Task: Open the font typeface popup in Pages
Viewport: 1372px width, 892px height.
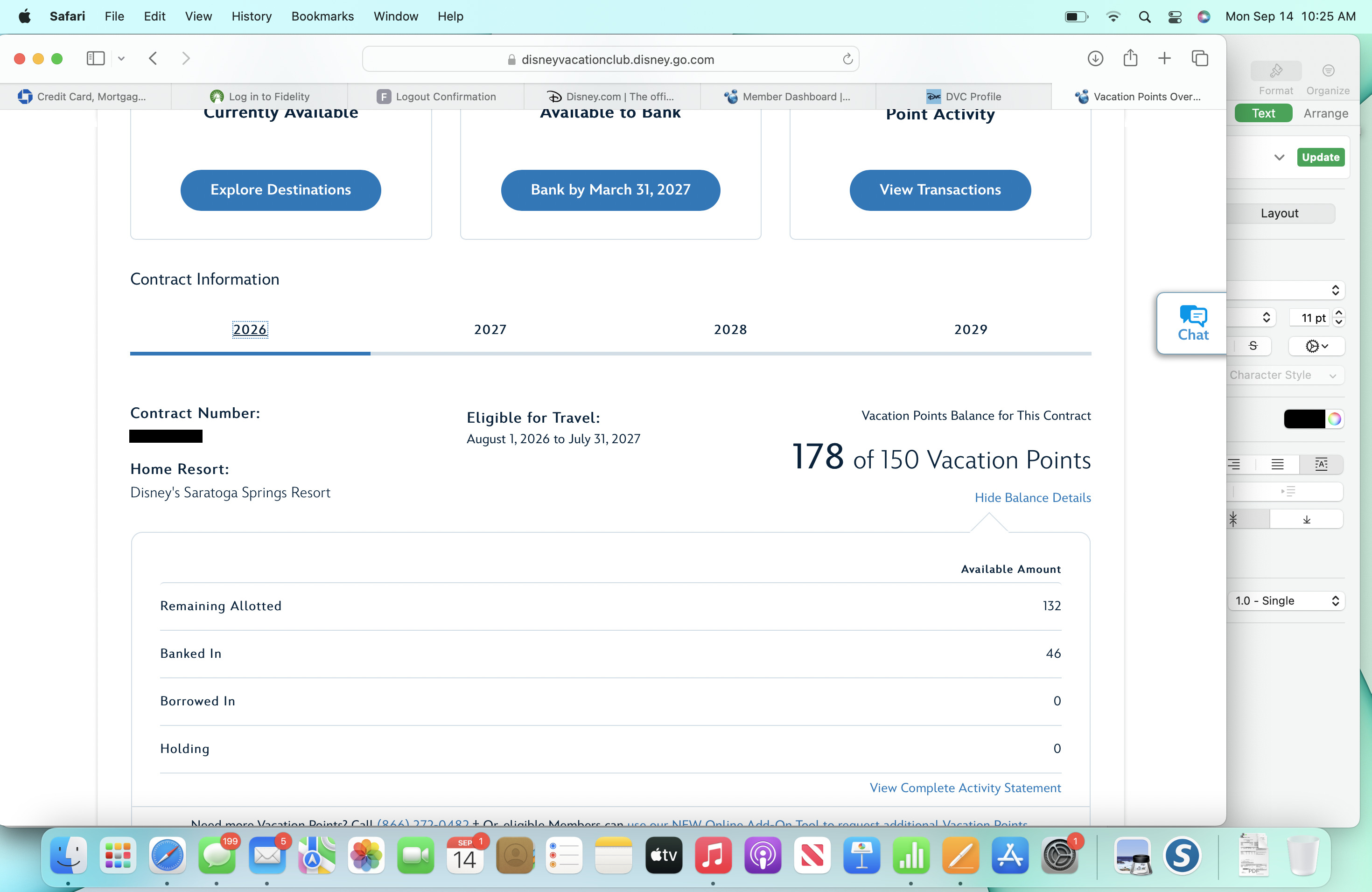Action: coord(1250,318)
